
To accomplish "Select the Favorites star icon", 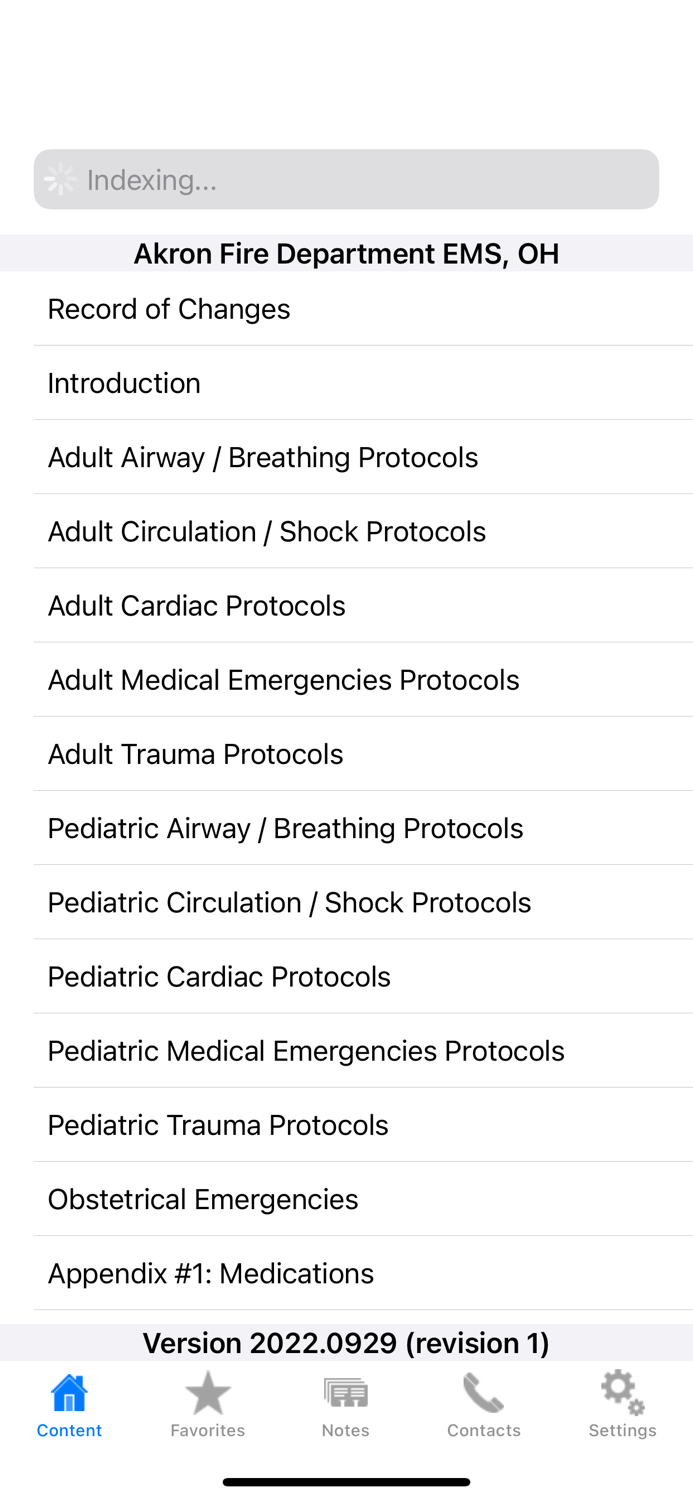I will 207,1391.
